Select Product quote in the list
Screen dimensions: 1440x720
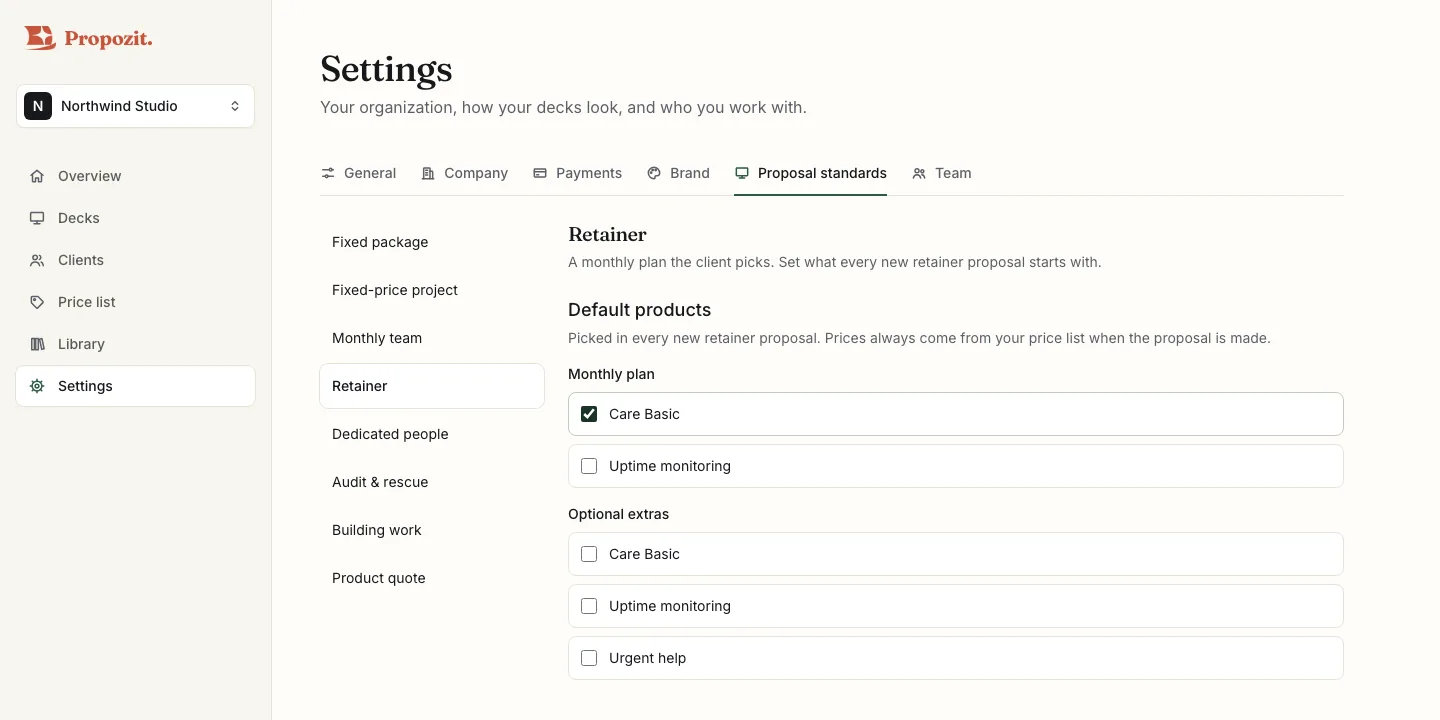tap(432, 578)
